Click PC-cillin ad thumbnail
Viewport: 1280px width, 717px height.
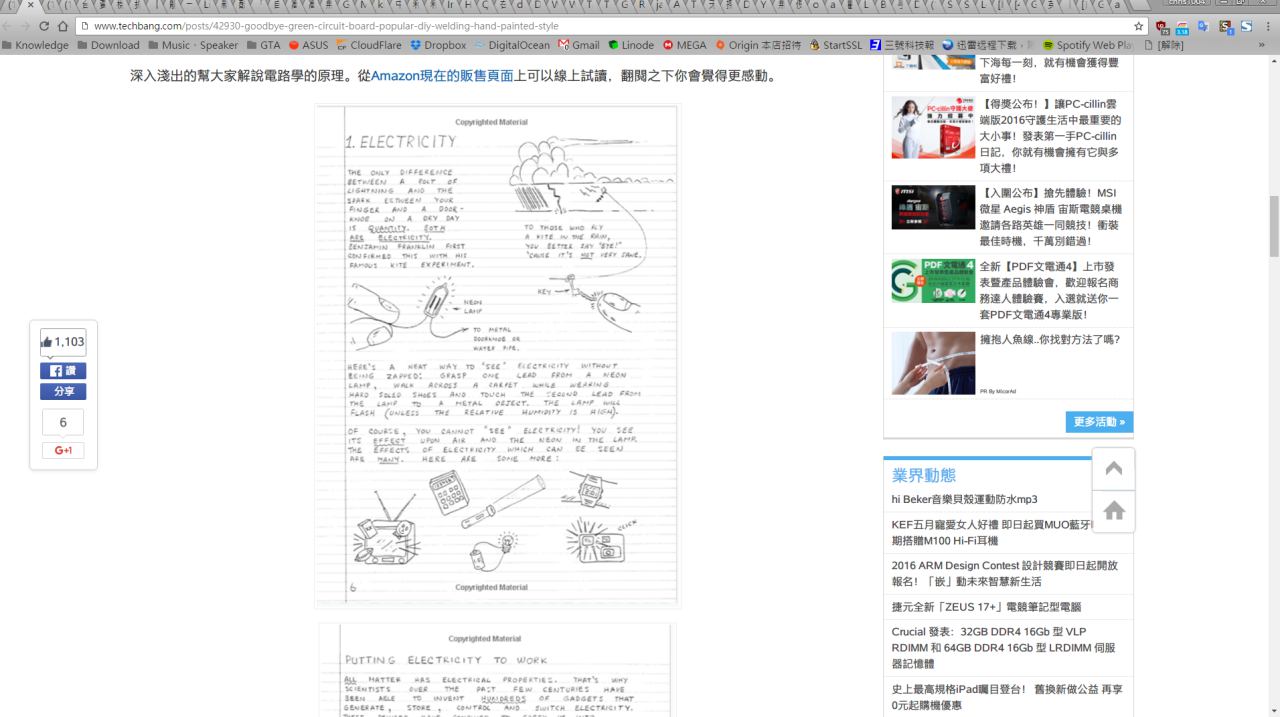point(933,127)
